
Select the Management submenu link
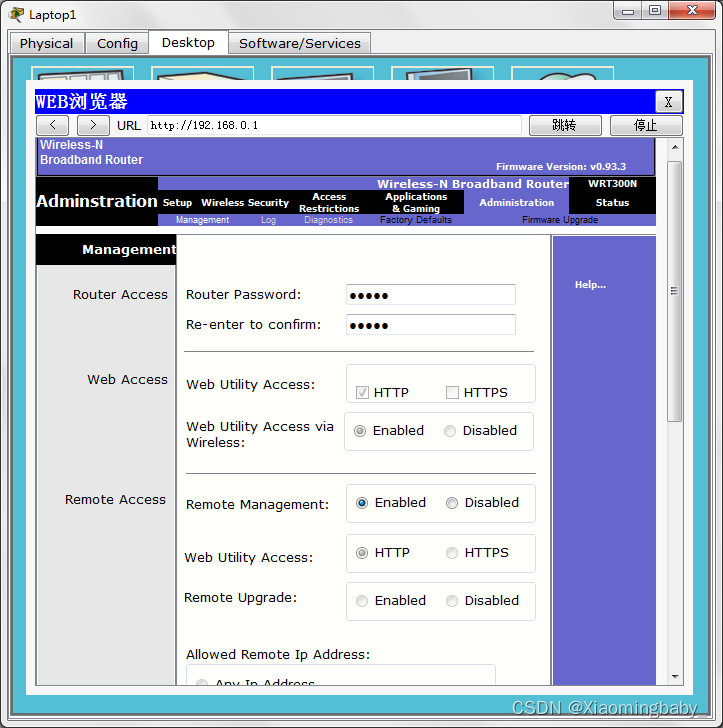pyautogui.click(x=202, y=220)
